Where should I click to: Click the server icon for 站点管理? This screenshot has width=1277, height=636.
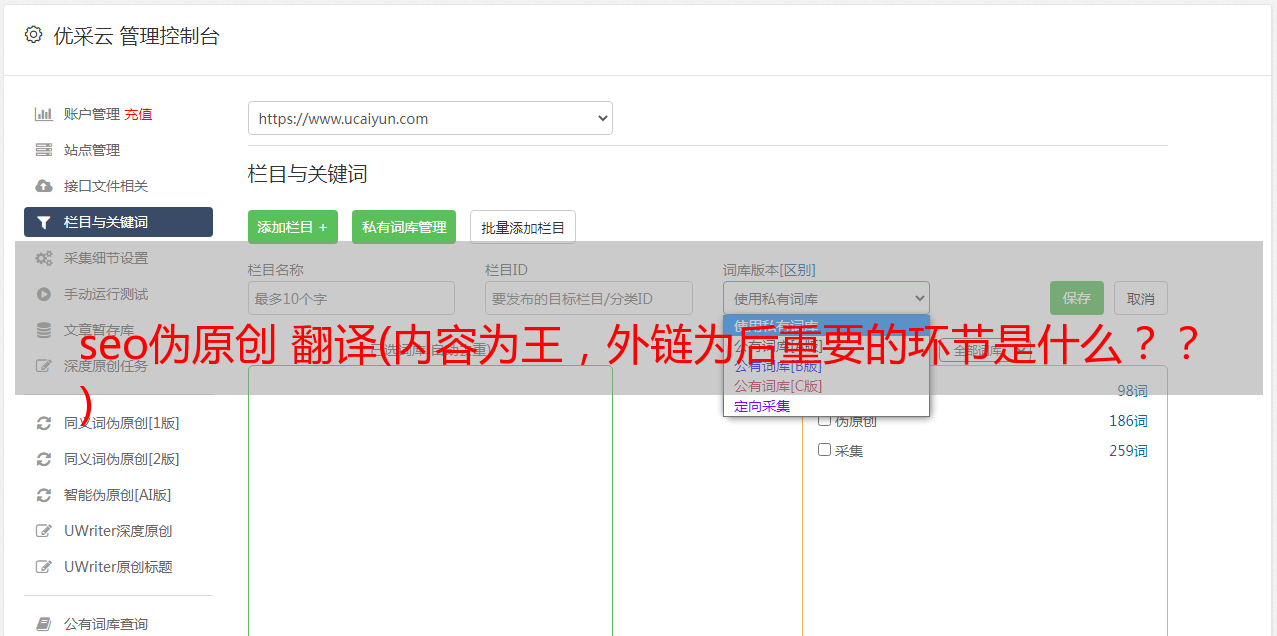pos(43,150)
